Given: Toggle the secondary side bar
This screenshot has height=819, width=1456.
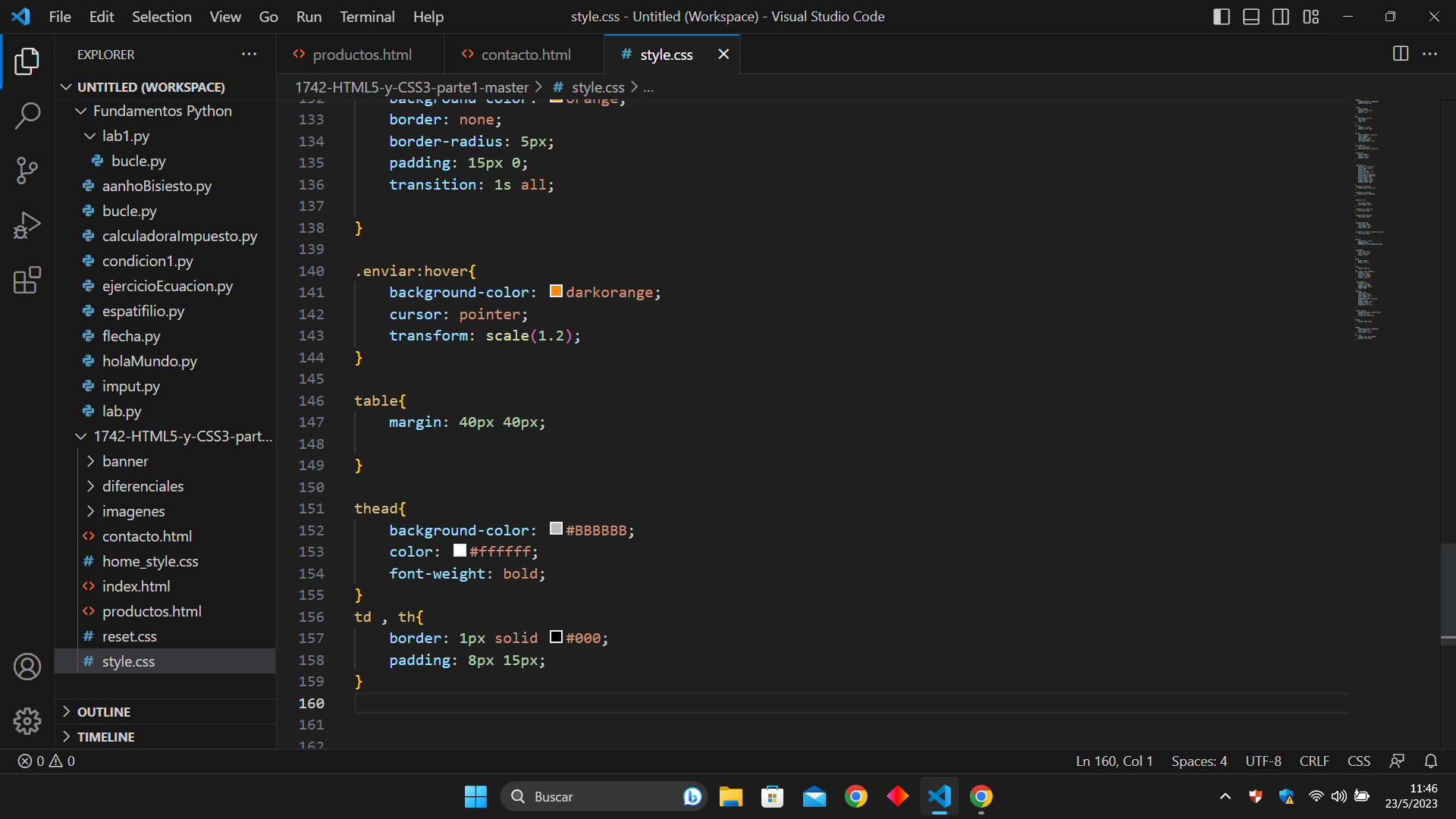Looking at the screenshot, I should pyautogui.click(x=1281, y=17).
